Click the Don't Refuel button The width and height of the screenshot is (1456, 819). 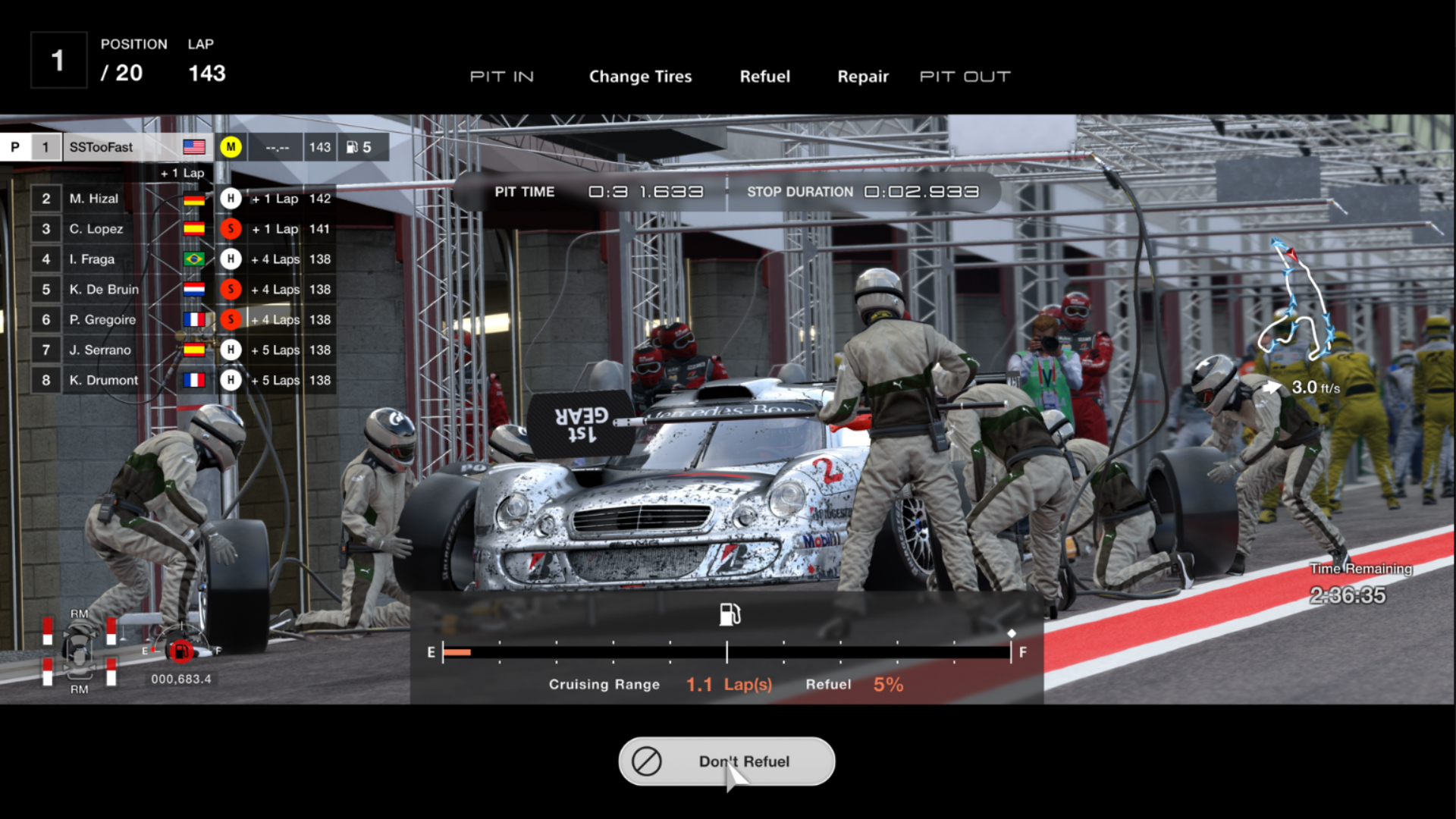[x=726, y=761]
